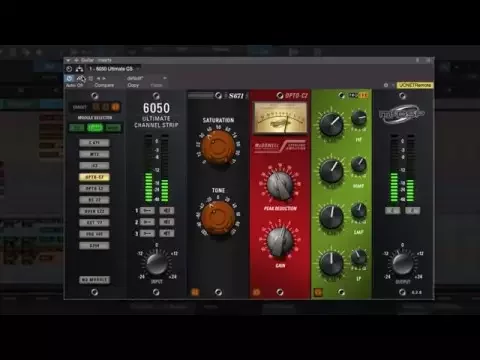Click the small LF frequency knob on EQ
480x360 pixels.
tap(359, 257)
